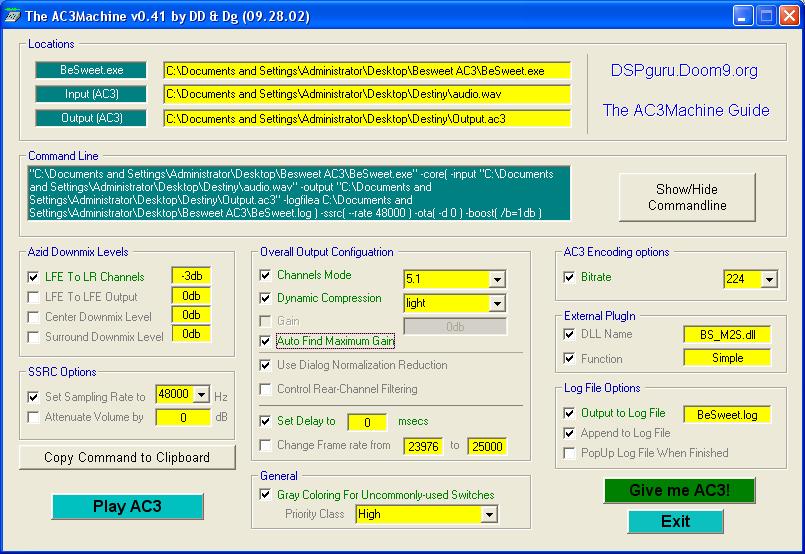
Task: Click inside the command line text box
Action: coord(299,193)
